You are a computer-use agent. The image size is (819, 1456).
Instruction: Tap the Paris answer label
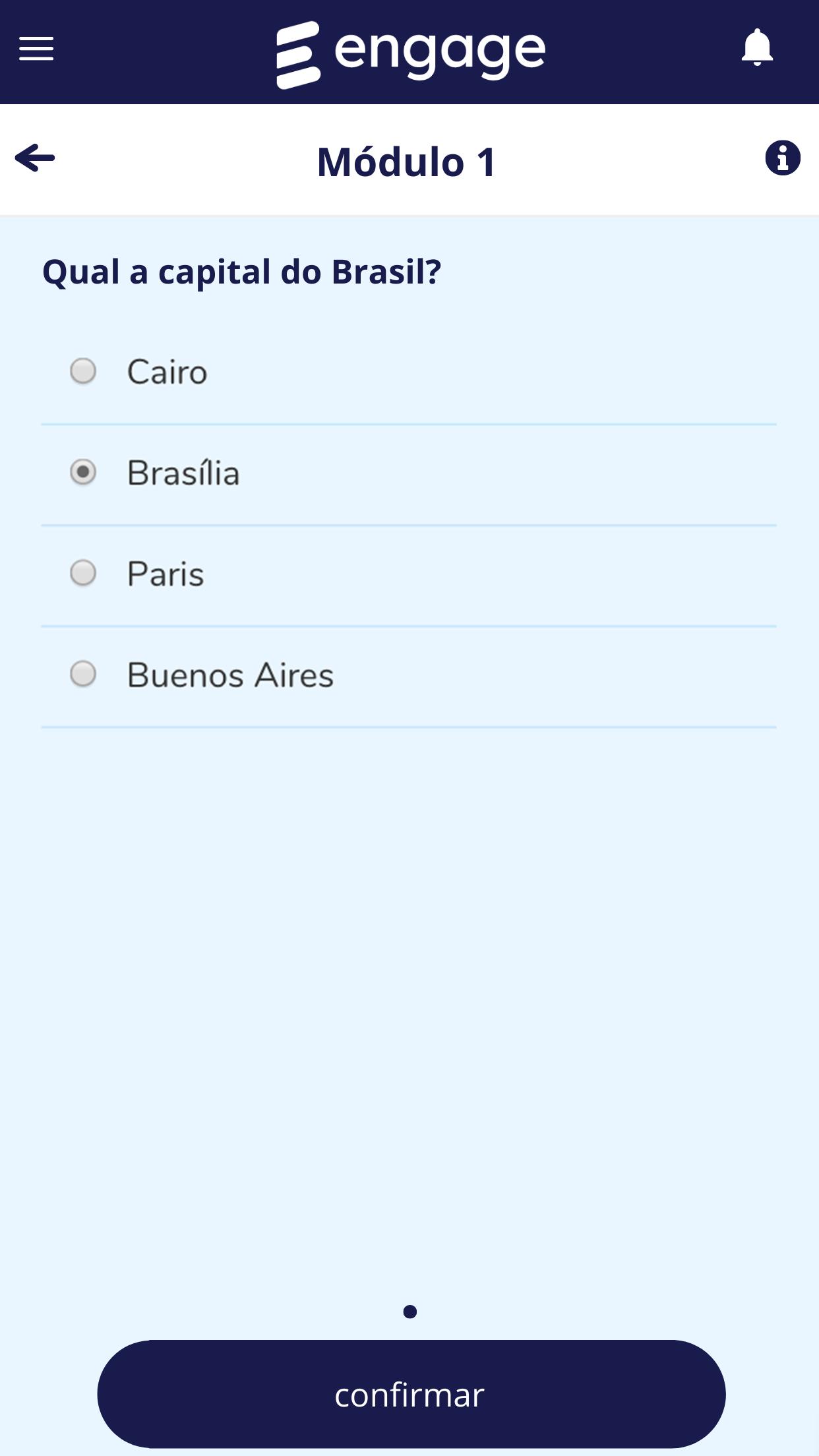click(166, 574)
